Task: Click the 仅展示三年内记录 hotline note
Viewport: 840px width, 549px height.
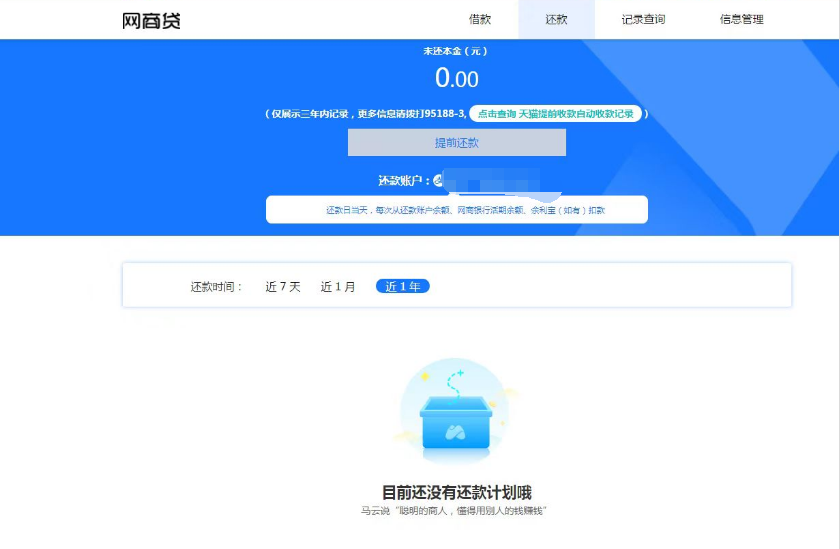Action: [366, 114]
